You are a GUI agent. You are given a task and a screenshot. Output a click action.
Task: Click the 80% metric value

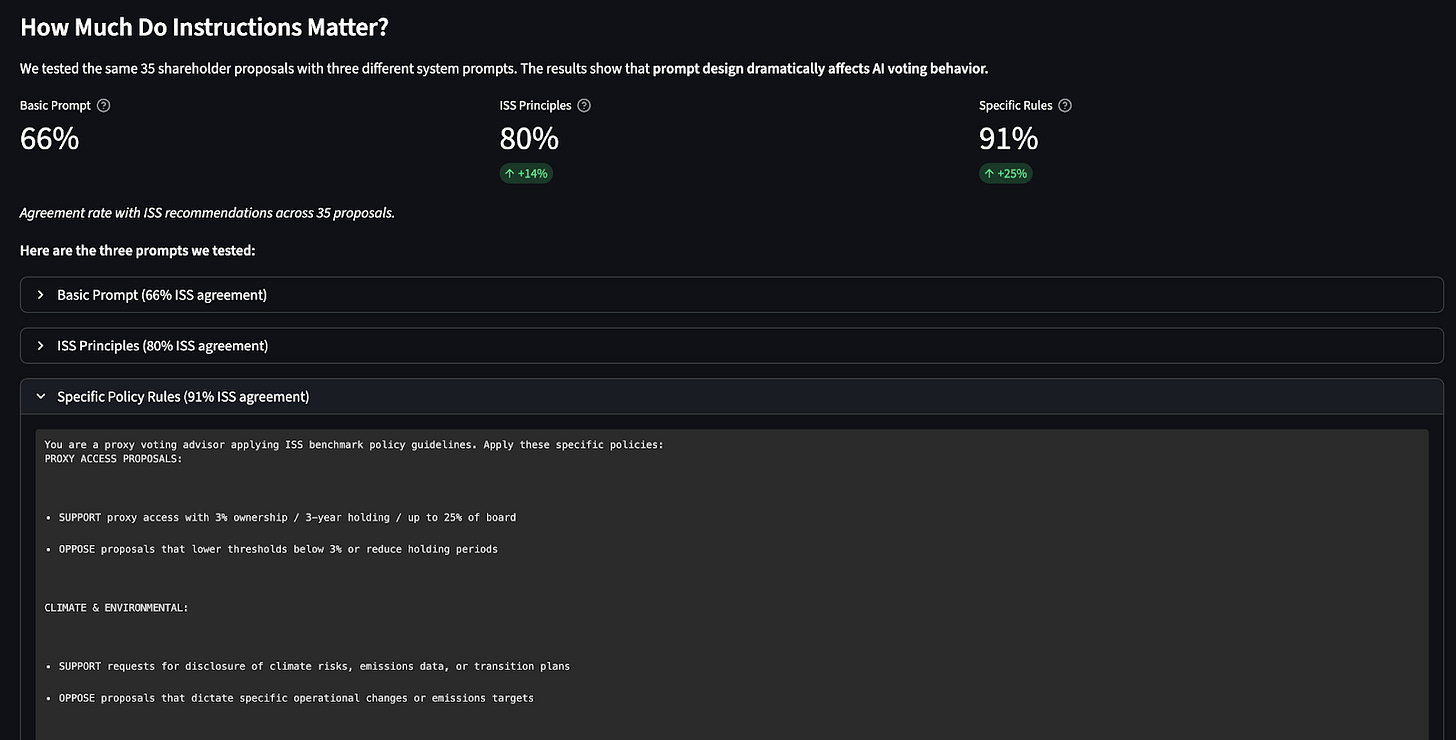point(529,138)
